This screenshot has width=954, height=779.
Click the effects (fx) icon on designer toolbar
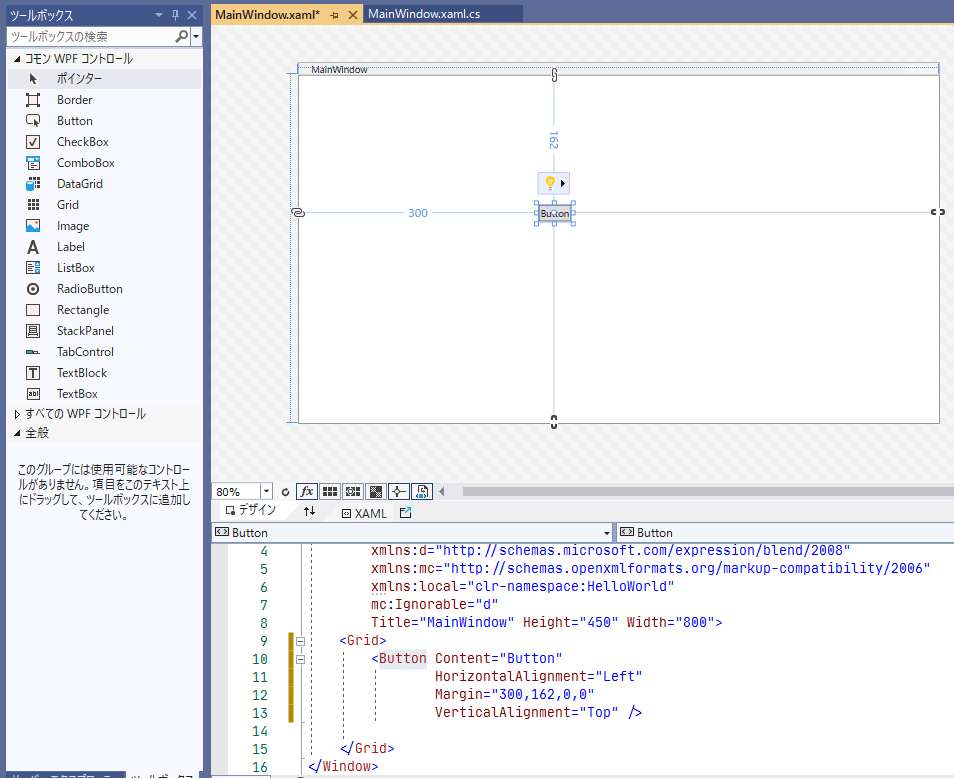click(x=306, y=491)
